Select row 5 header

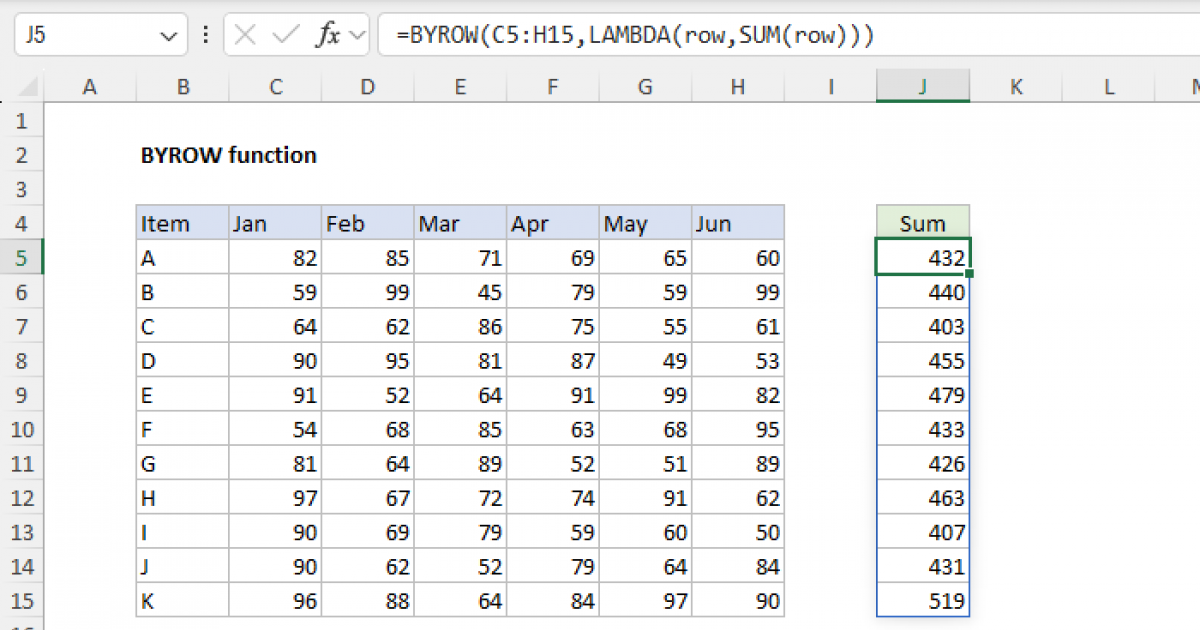click(x=24, y=258)
